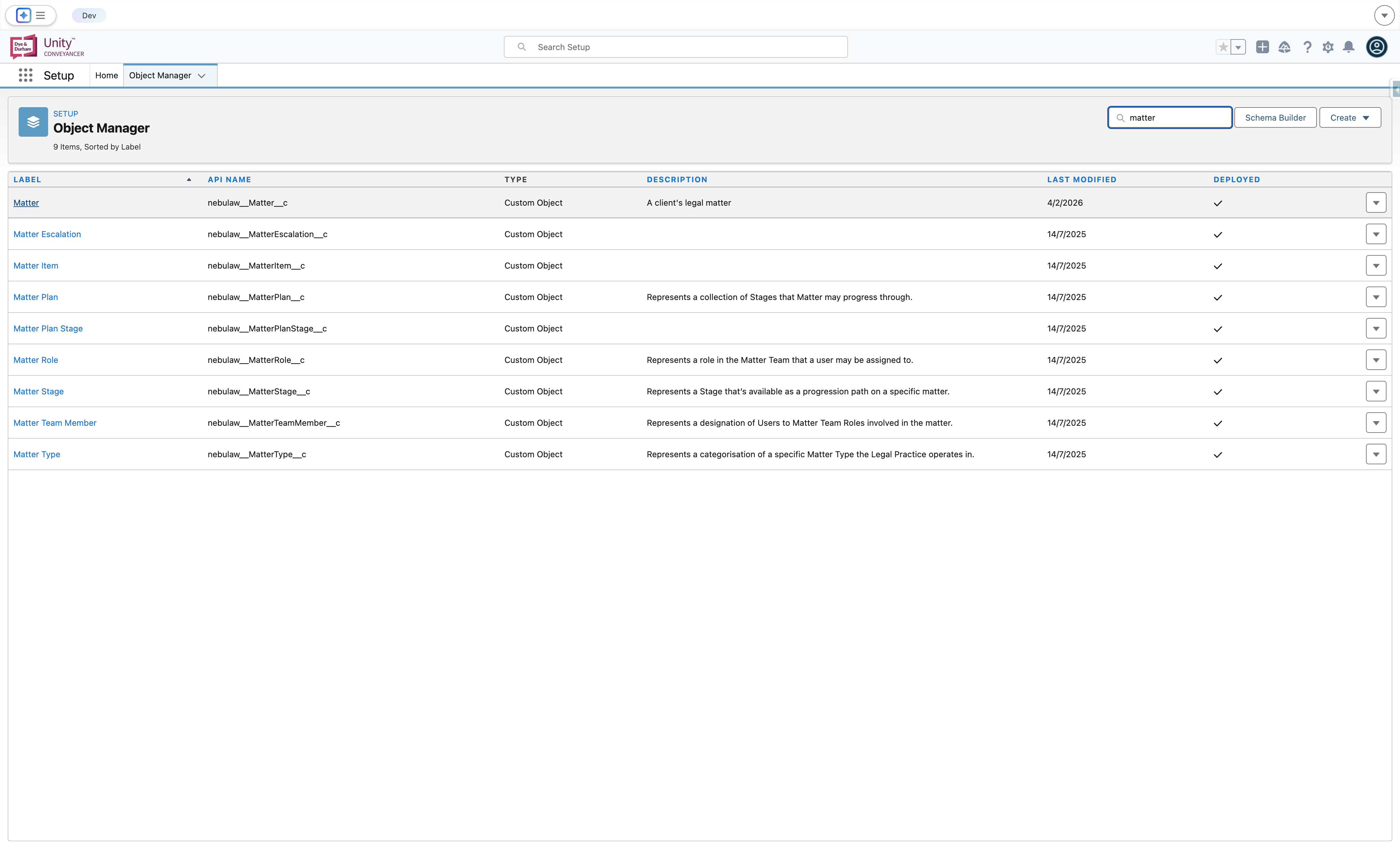Image resolution: width=1400 pixels, height=849 pixels.
Task: Click the Search Setup magnifier icon
Action: [522, 47]
